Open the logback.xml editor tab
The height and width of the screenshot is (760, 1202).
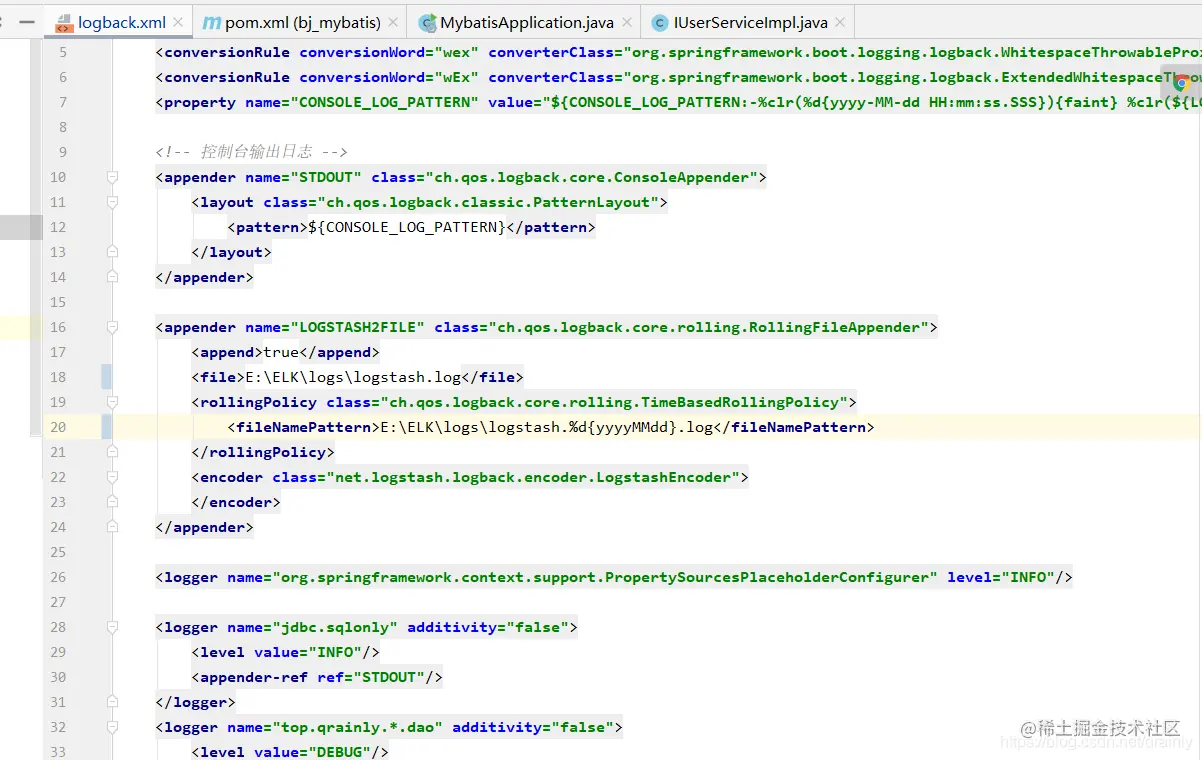pyautogui.click(x=120, y=22)
